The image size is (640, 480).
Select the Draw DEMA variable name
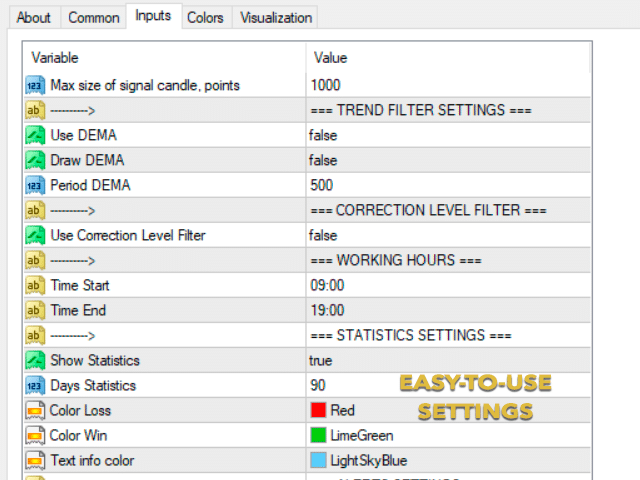[87, 160]
